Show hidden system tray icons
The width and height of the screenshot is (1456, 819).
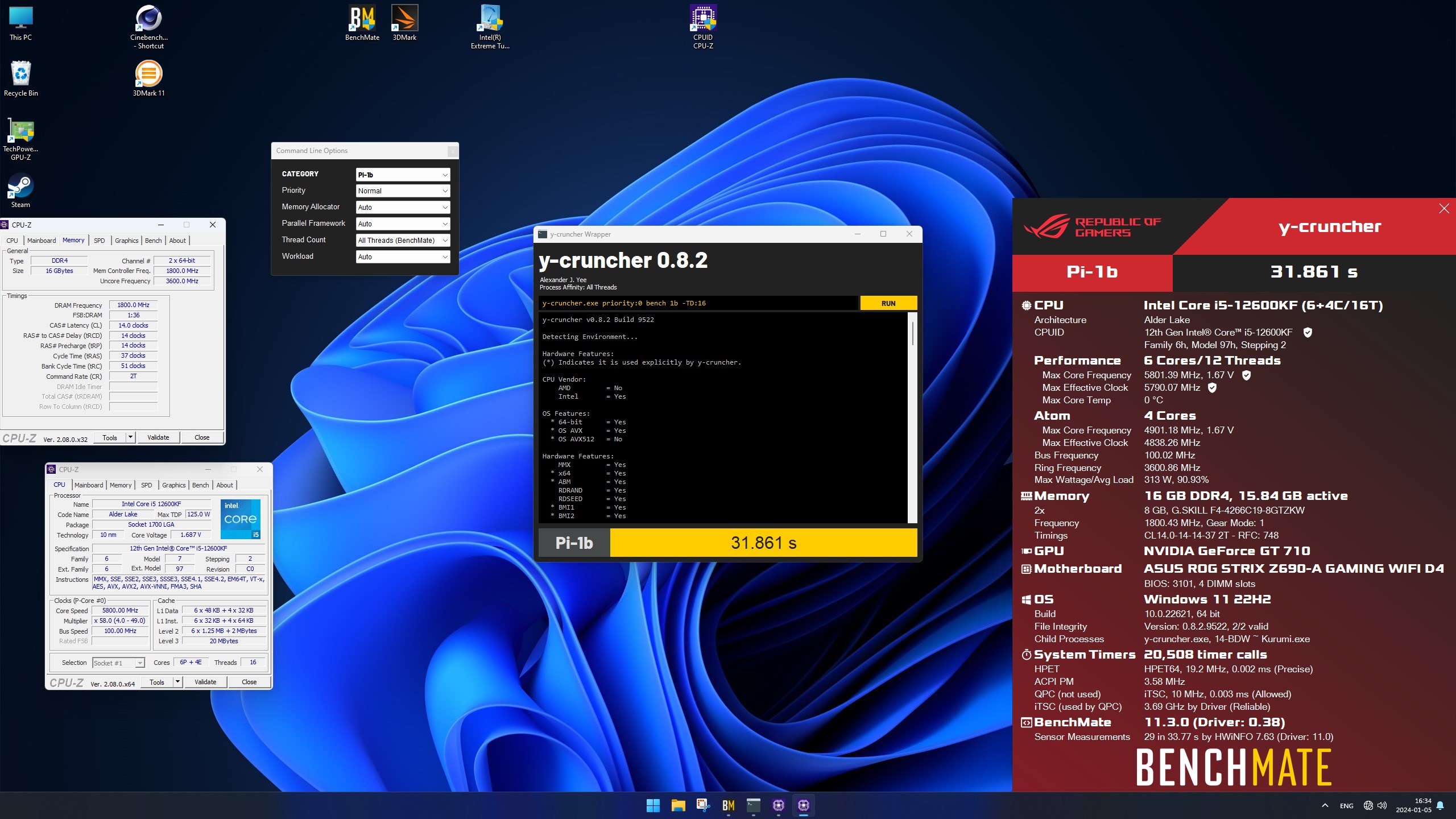click(x=1325, y=805)
